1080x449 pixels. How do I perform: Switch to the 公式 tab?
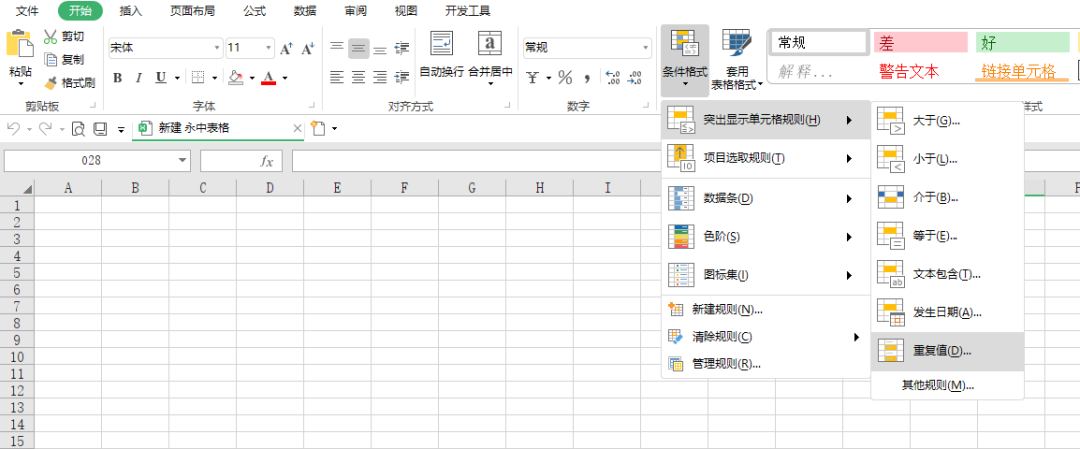pyautogui.click(x=254, y=11)
